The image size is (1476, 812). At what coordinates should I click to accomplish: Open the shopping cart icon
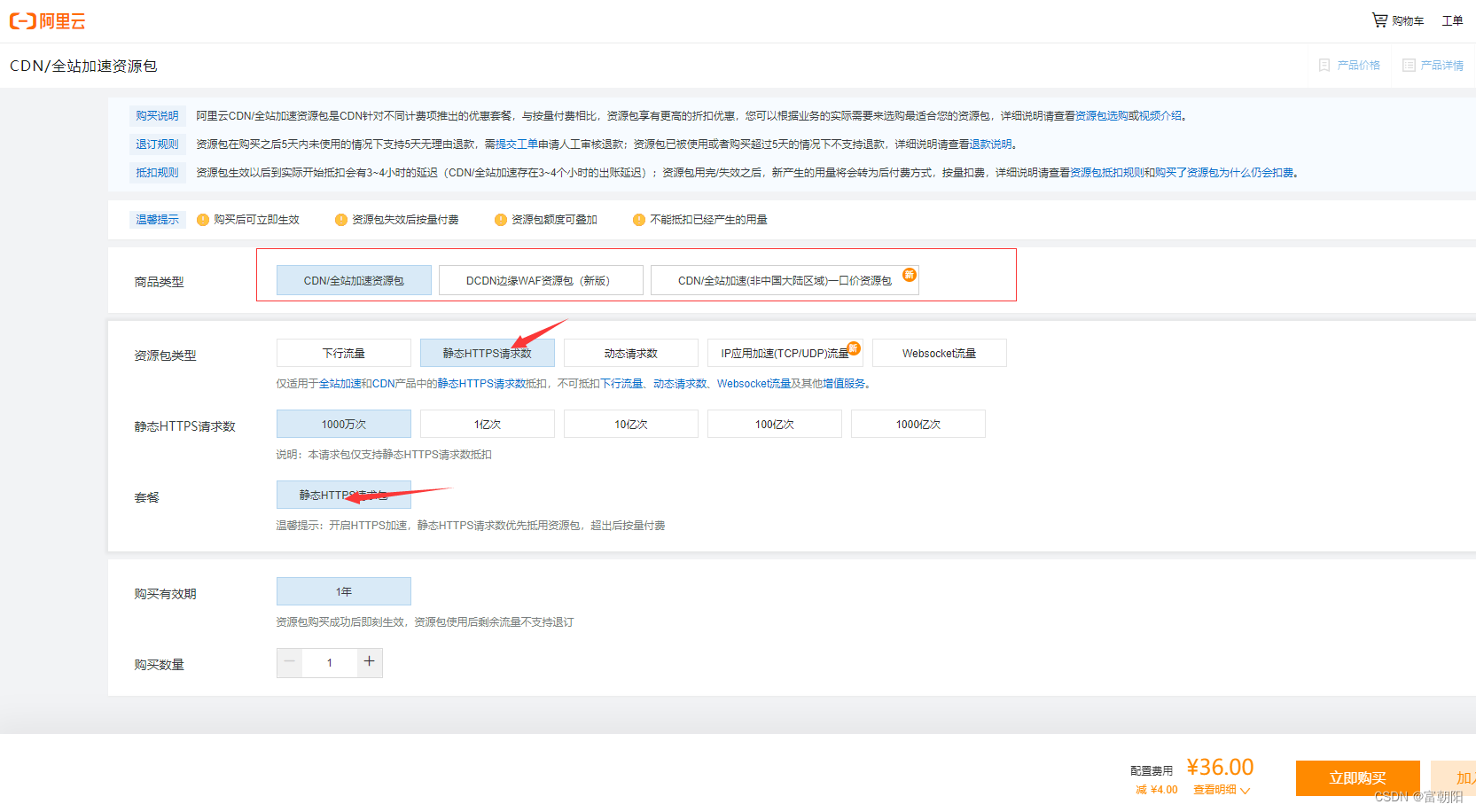pos(1379,20)
